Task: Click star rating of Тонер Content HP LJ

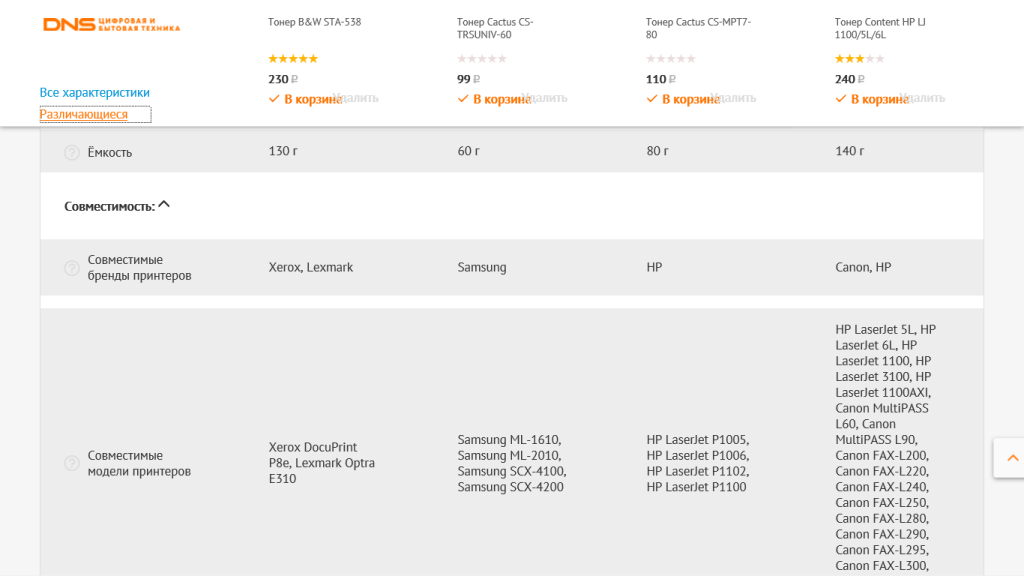Action: [859, 59]
